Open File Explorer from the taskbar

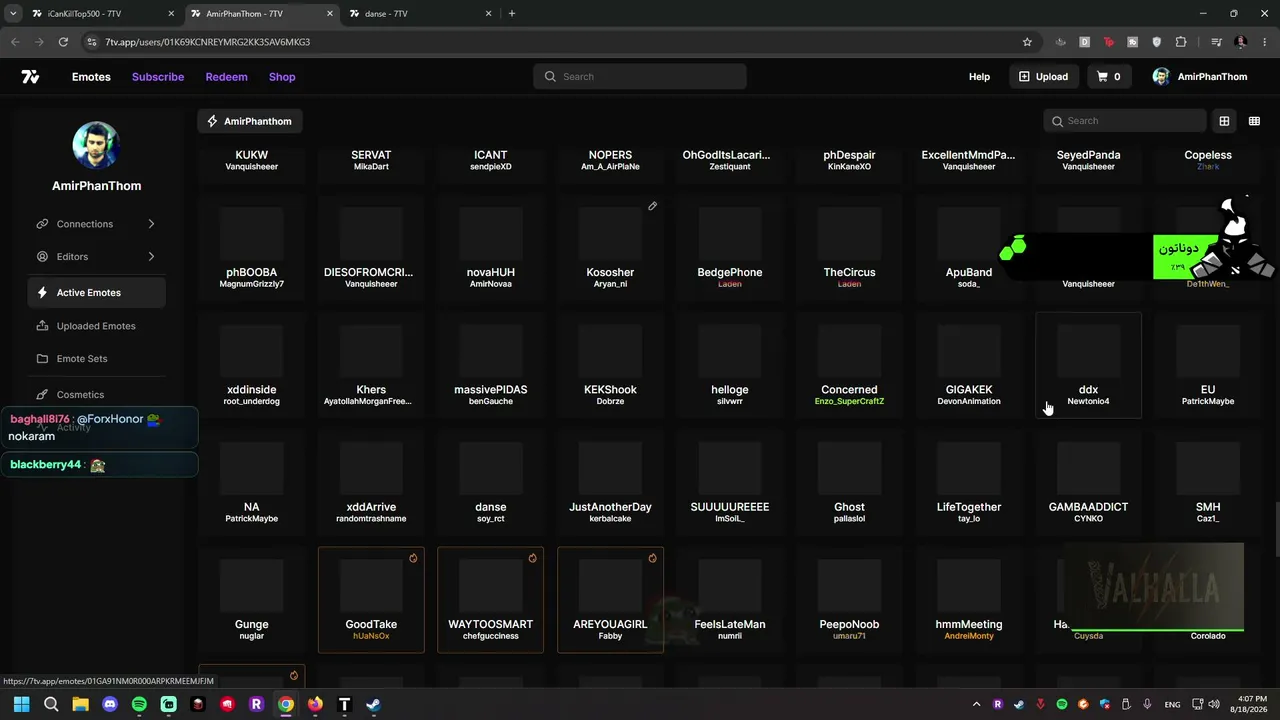pyautogui.click(x=80, y=704)
